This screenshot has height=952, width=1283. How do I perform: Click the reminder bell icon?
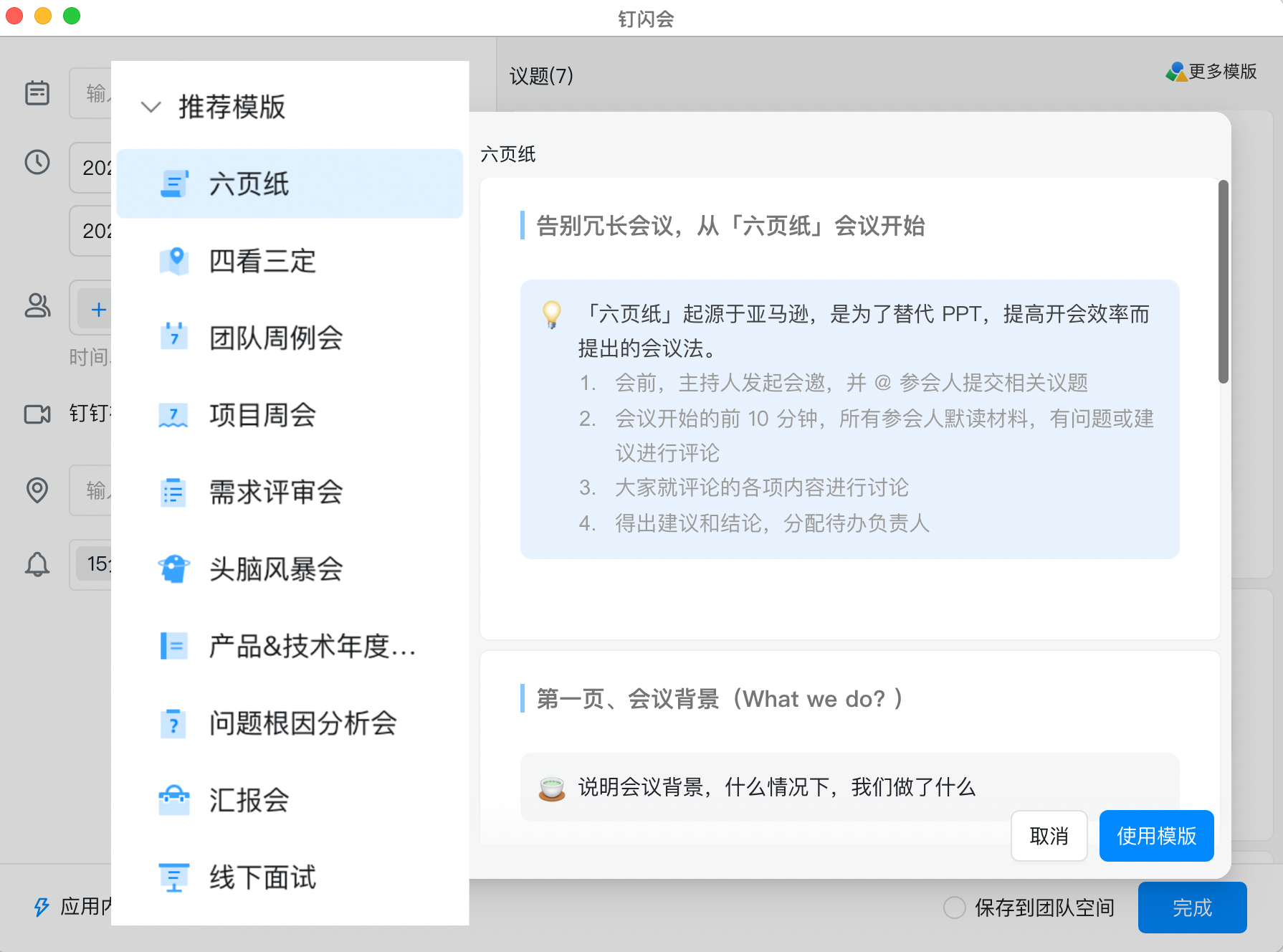[x=37, y=565]
